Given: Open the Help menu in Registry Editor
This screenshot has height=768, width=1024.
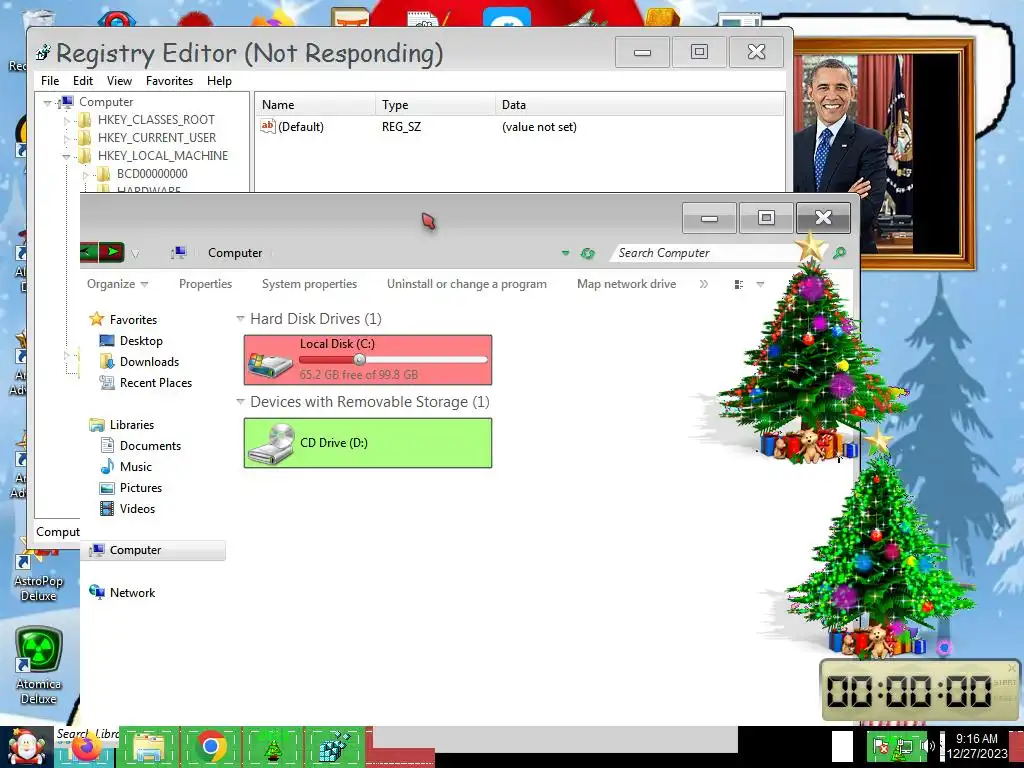Looking at the screenshot, I should [219, 81].
